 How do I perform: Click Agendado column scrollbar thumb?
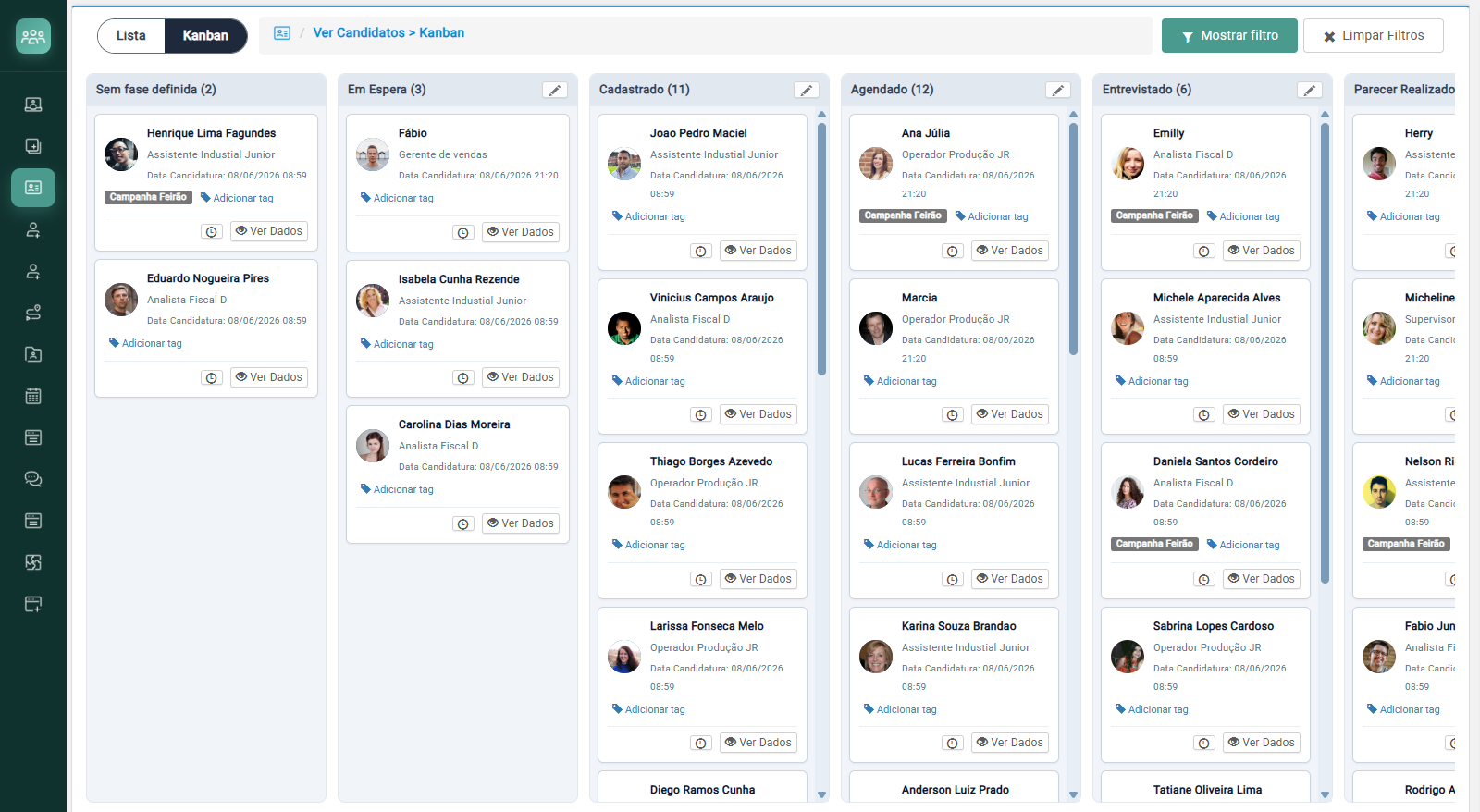[x=1073, y=239]
